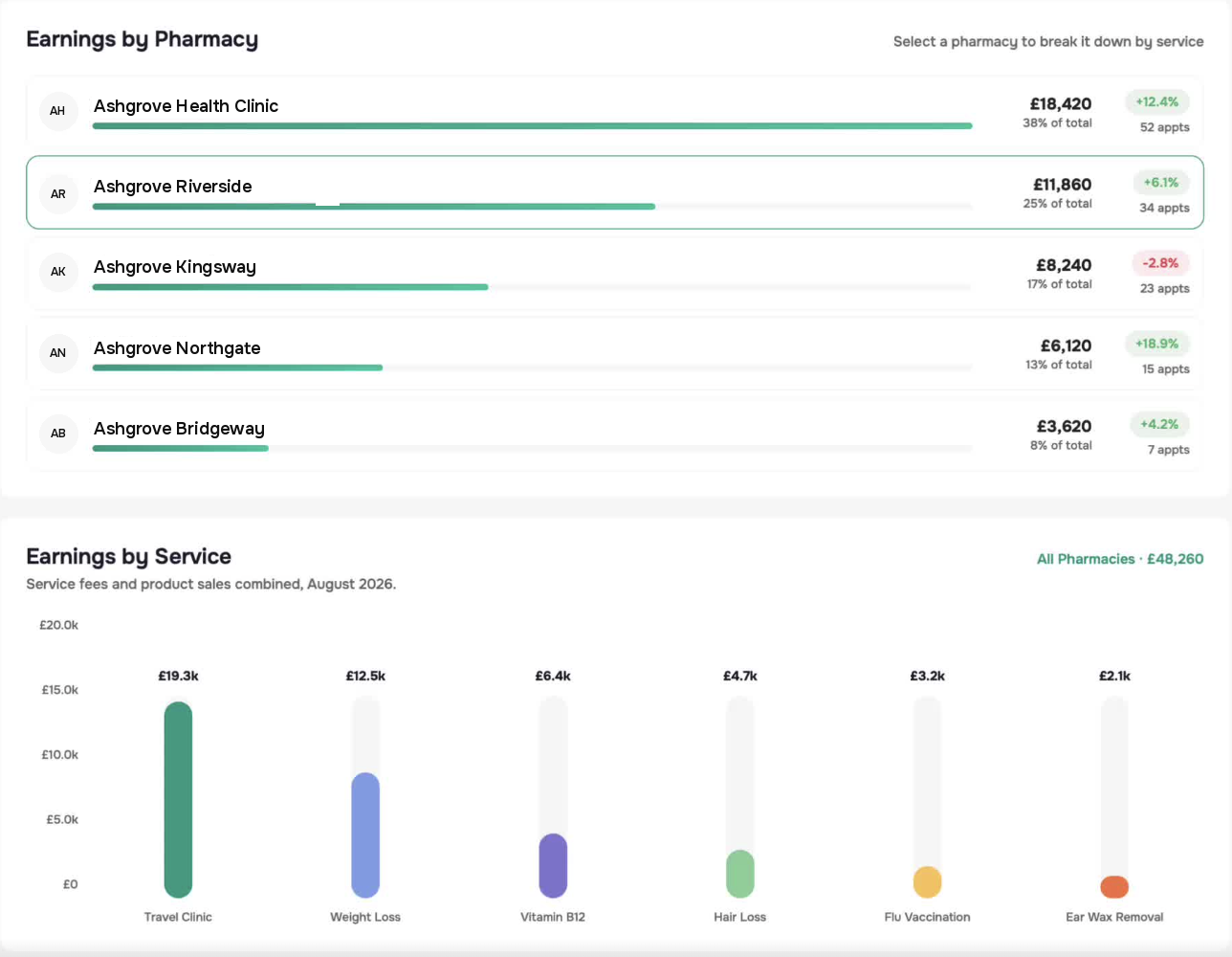Click the £11,860 earnings amount

coord(1062,185)
